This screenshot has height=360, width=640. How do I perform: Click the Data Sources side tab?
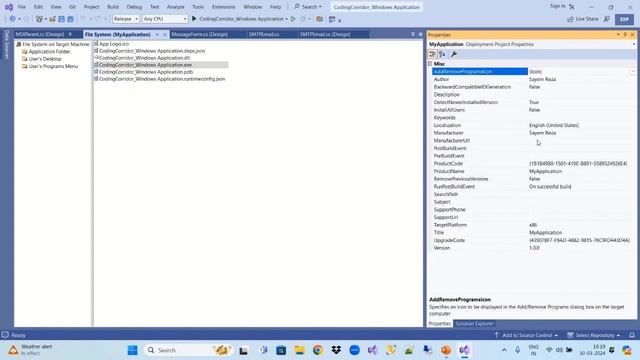tap(7, 44)
